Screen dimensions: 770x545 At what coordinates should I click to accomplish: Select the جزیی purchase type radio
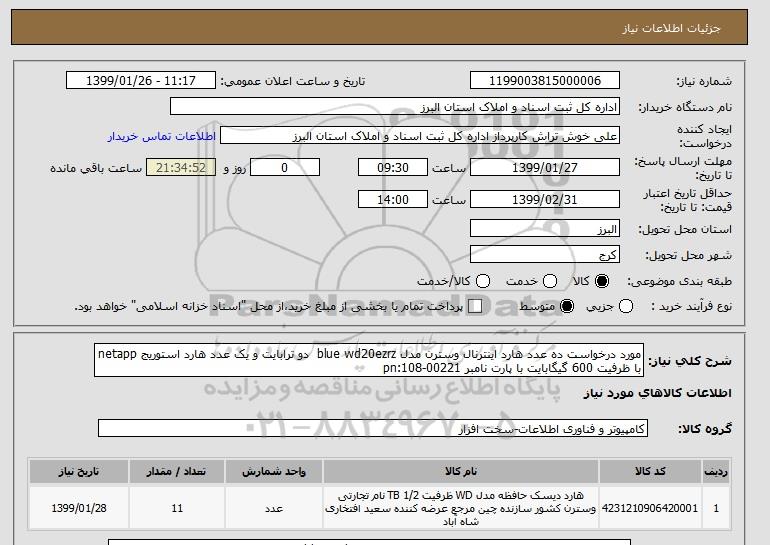(626, 306)
